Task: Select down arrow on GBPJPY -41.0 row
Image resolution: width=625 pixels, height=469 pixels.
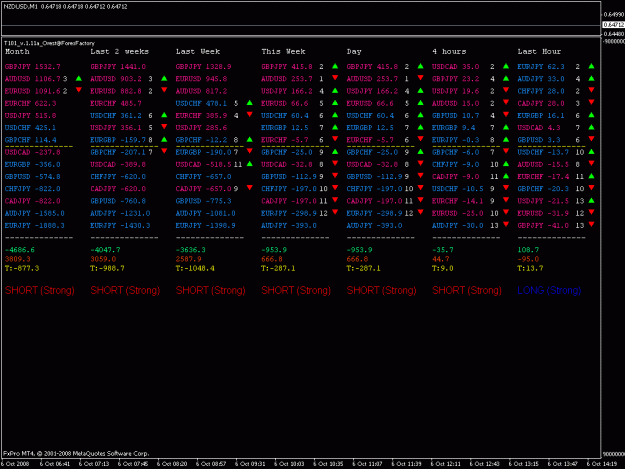Action: [x=592, y=225]
